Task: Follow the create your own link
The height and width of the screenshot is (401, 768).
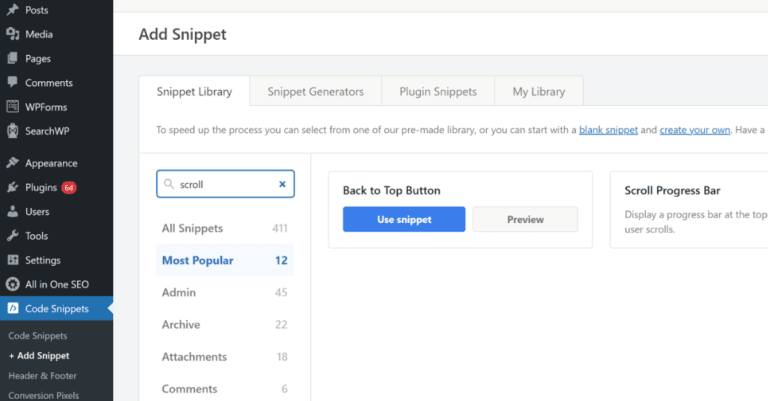Action: [x=695, y=130]
